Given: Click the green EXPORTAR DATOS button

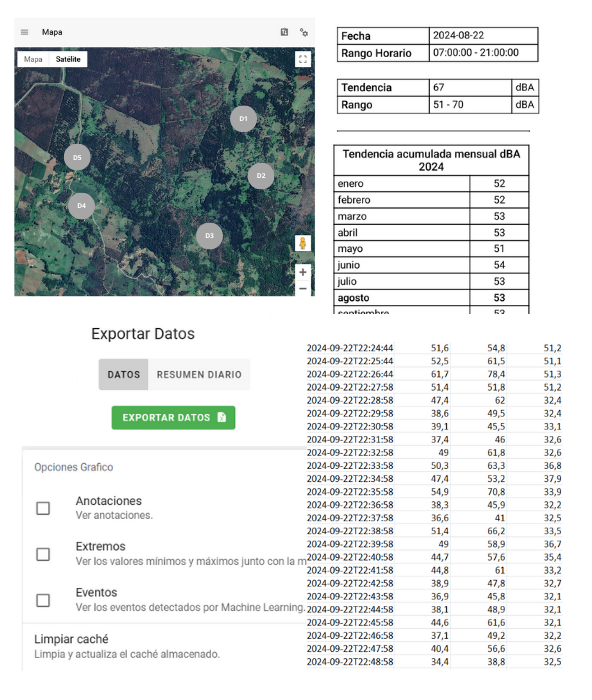Looking at the screenshot, I should pyautogui.click(x=173, y=418).
